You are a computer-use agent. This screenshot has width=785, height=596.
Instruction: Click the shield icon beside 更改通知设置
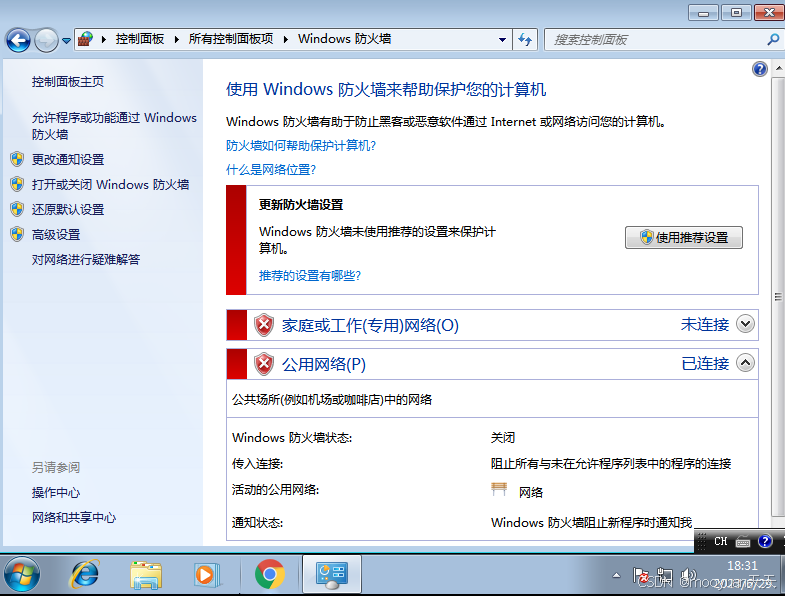click(17, 159)
